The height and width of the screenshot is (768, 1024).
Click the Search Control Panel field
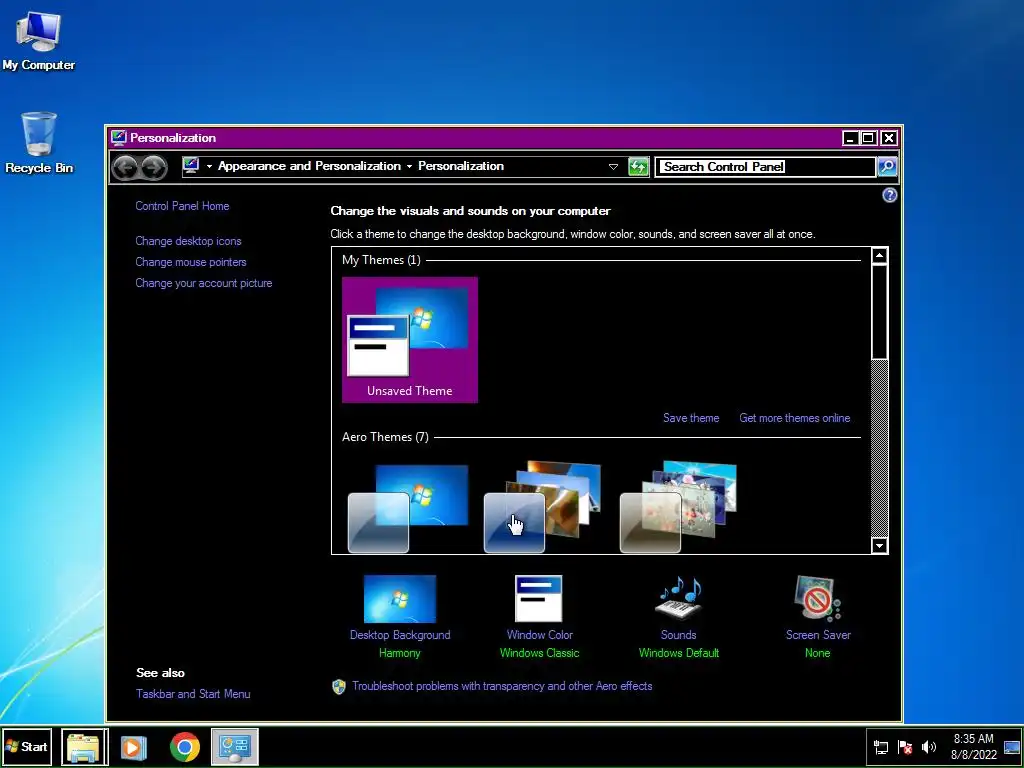pos(765,167)
